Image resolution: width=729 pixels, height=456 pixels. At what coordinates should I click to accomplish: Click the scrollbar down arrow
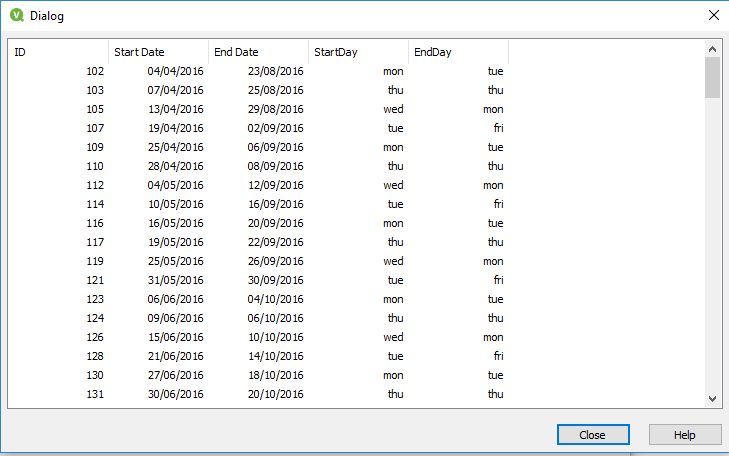712,398
